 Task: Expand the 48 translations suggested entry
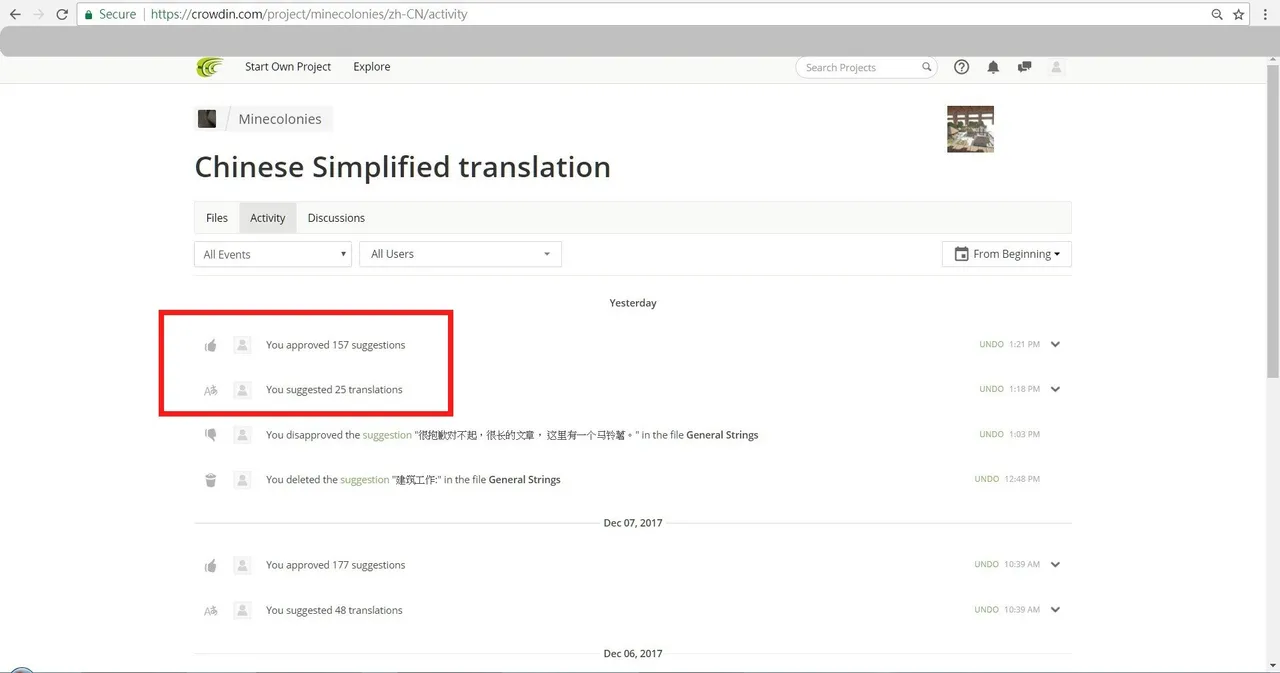click(1055, 610)
